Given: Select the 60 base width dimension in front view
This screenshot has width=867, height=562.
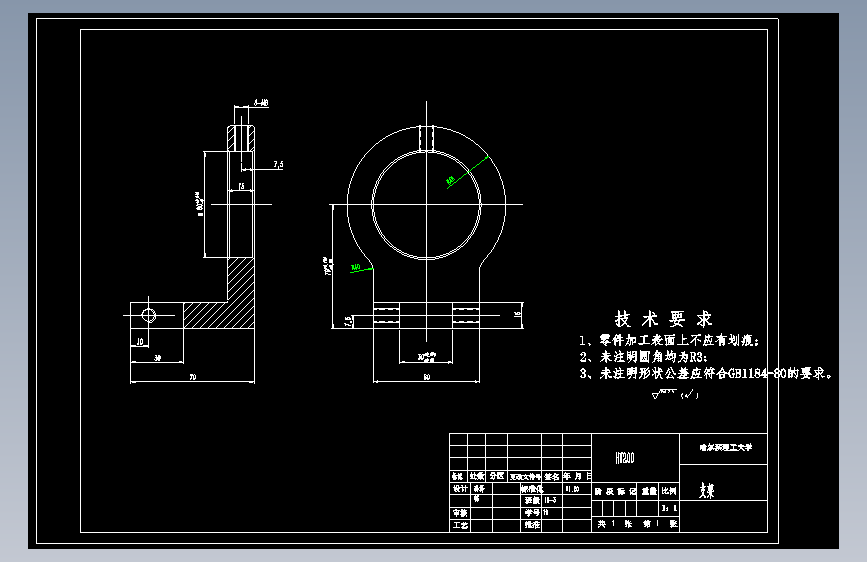Looking at the screenshot, I should pos(427,377).
